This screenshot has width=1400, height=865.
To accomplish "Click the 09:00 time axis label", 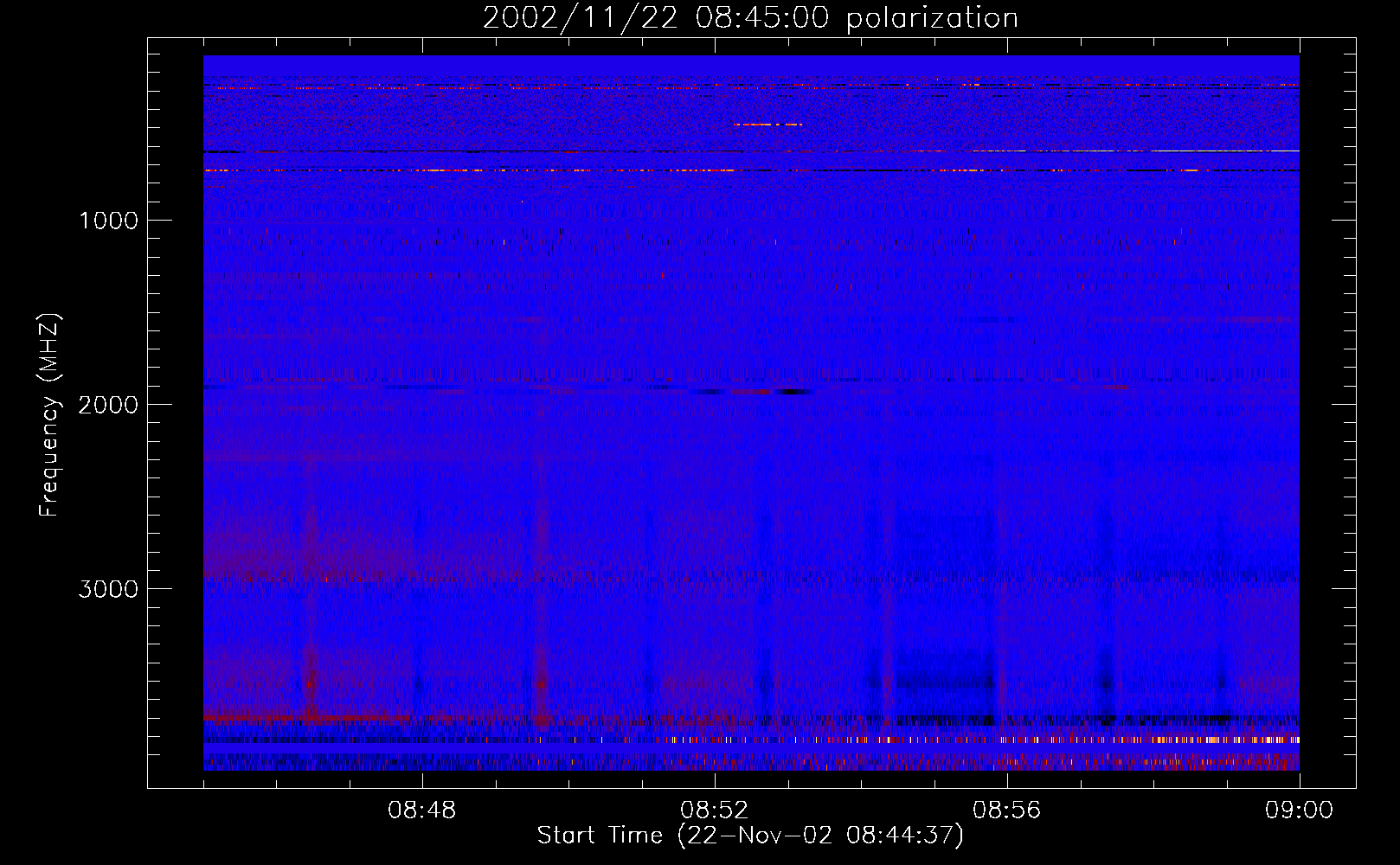I will pos(1300,811).
